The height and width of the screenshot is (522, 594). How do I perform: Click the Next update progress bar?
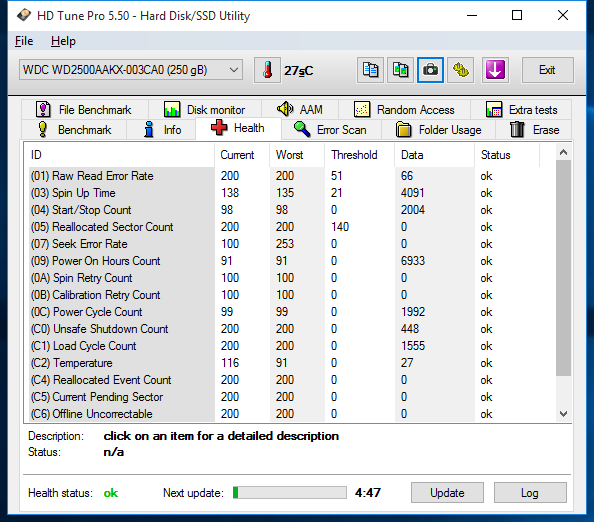tap(290, 492)
